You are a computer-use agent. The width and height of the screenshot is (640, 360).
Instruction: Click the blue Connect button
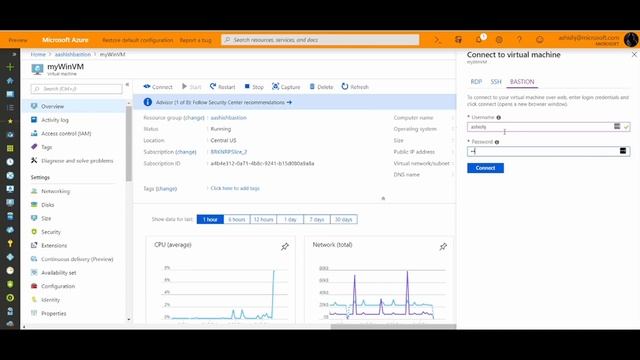[x=485, y=168]
